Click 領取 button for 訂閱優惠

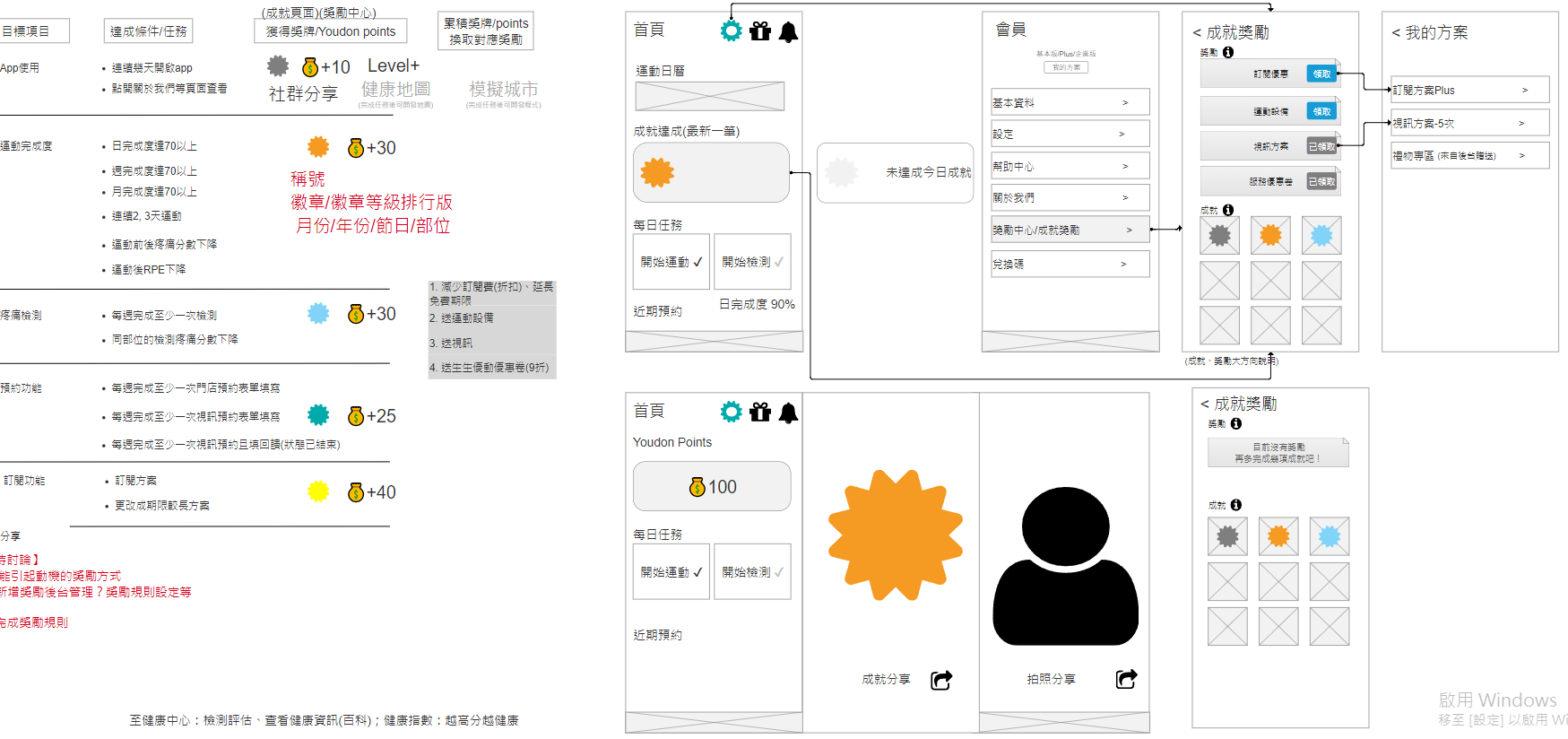point(1321,74)
